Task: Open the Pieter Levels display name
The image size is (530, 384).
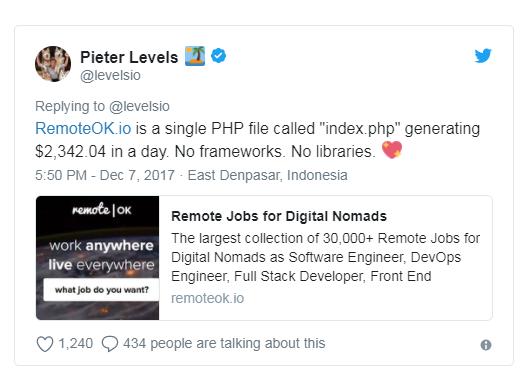Action: click(x=129, y=57)
